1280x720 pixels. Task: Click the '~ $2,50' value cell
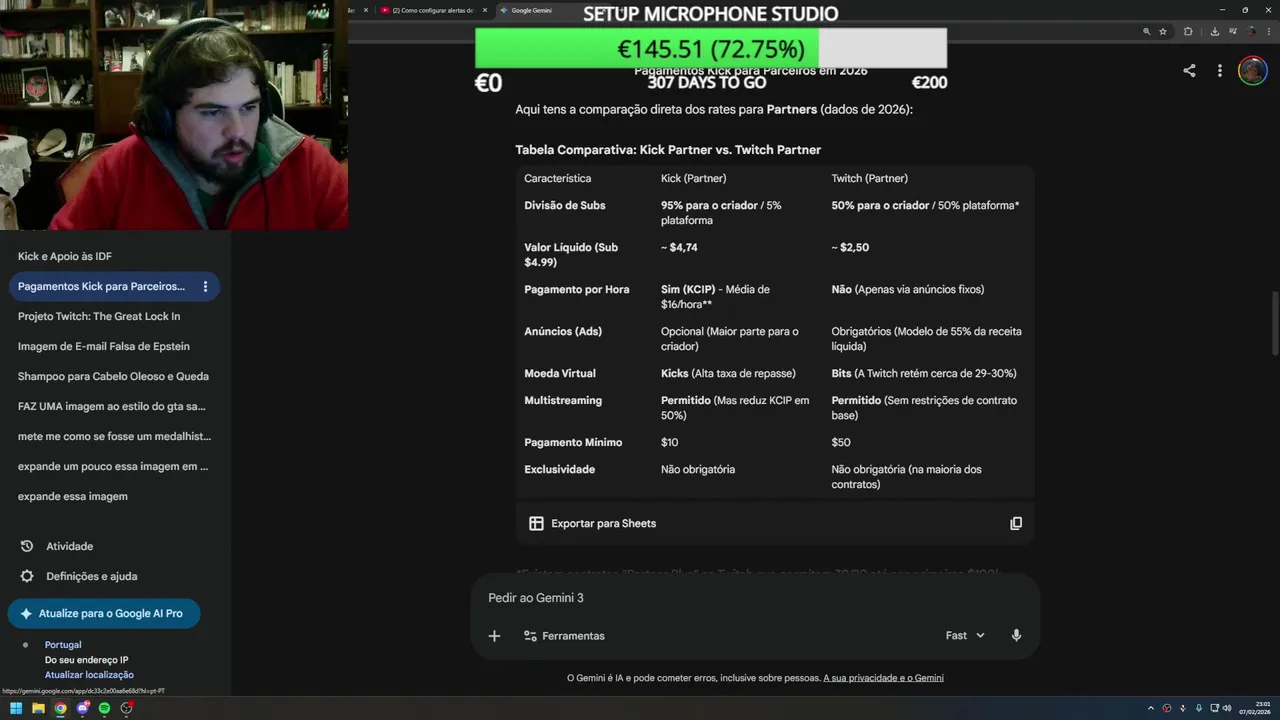(x=850, y=247)
